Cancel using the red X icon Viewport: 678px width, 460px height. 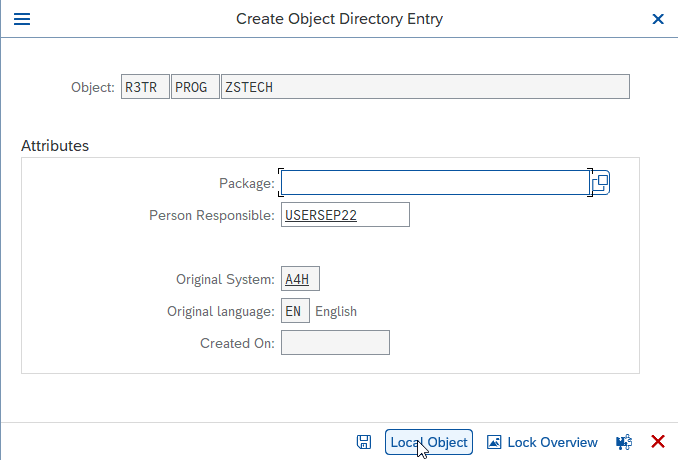(x=658, y=442)
